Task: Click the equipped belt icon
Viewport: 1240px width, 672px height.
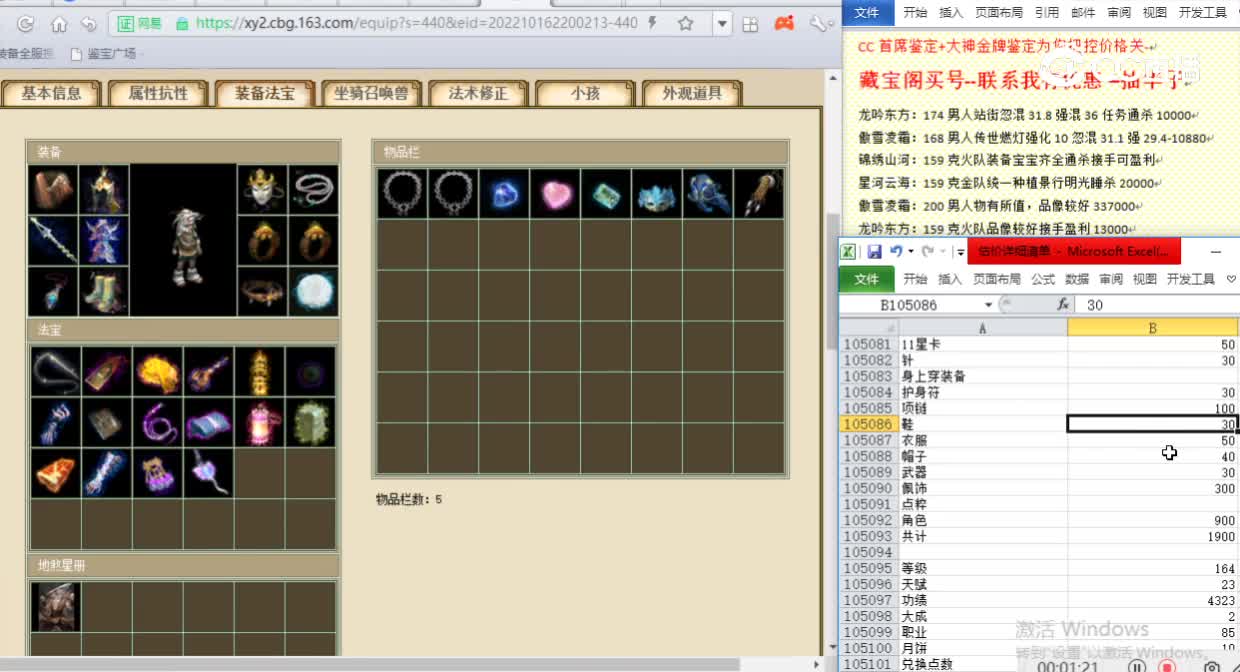Action: point(262,291)
